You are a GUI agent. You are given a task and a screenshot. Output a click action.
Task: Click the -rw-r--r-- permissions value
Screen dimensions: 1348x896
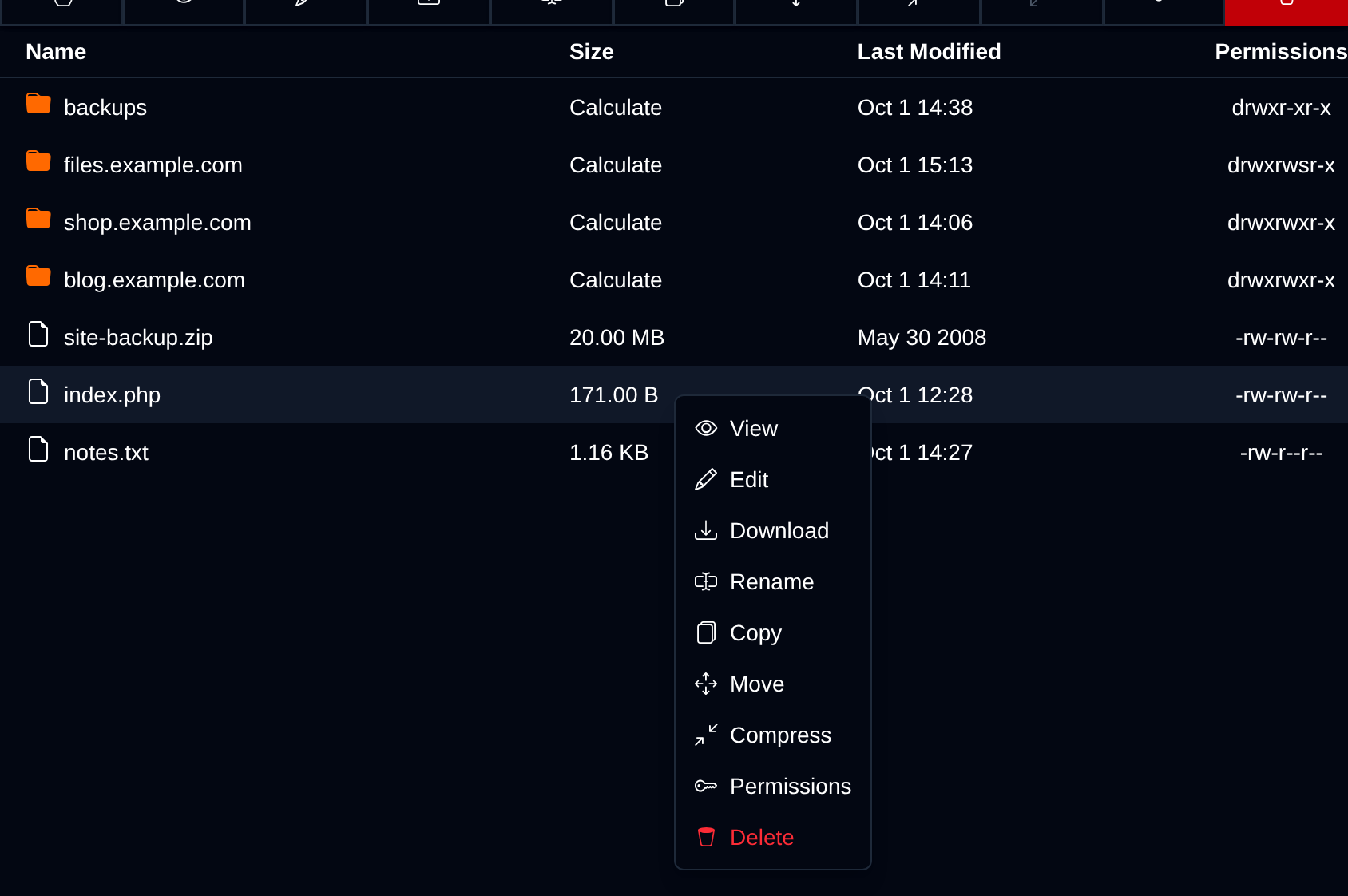[x=1281, y=452]
